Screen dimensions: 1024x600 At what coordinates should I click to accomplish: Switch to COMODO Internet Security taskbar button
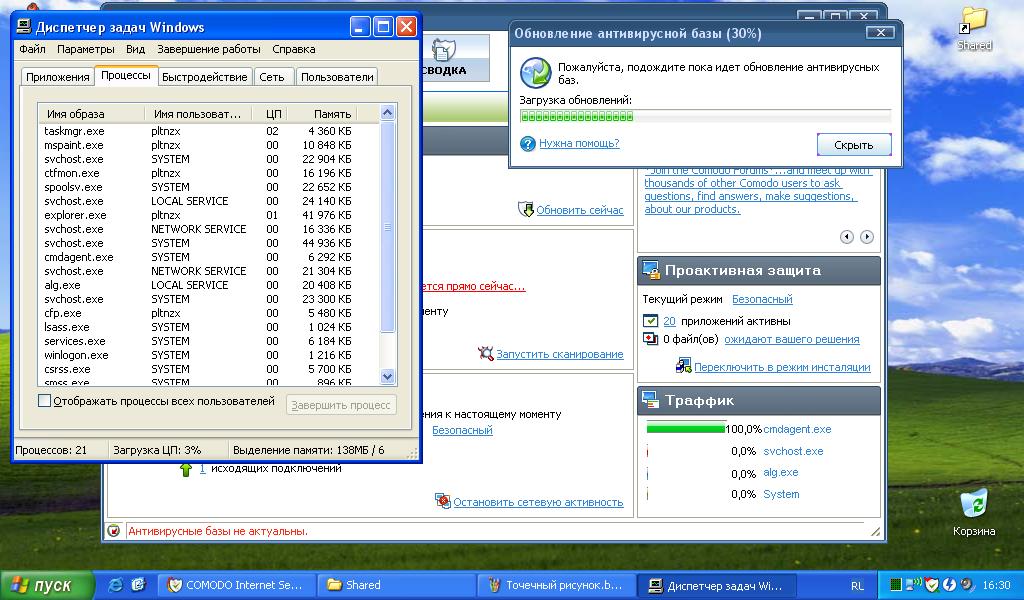click(x=236, y=585)
